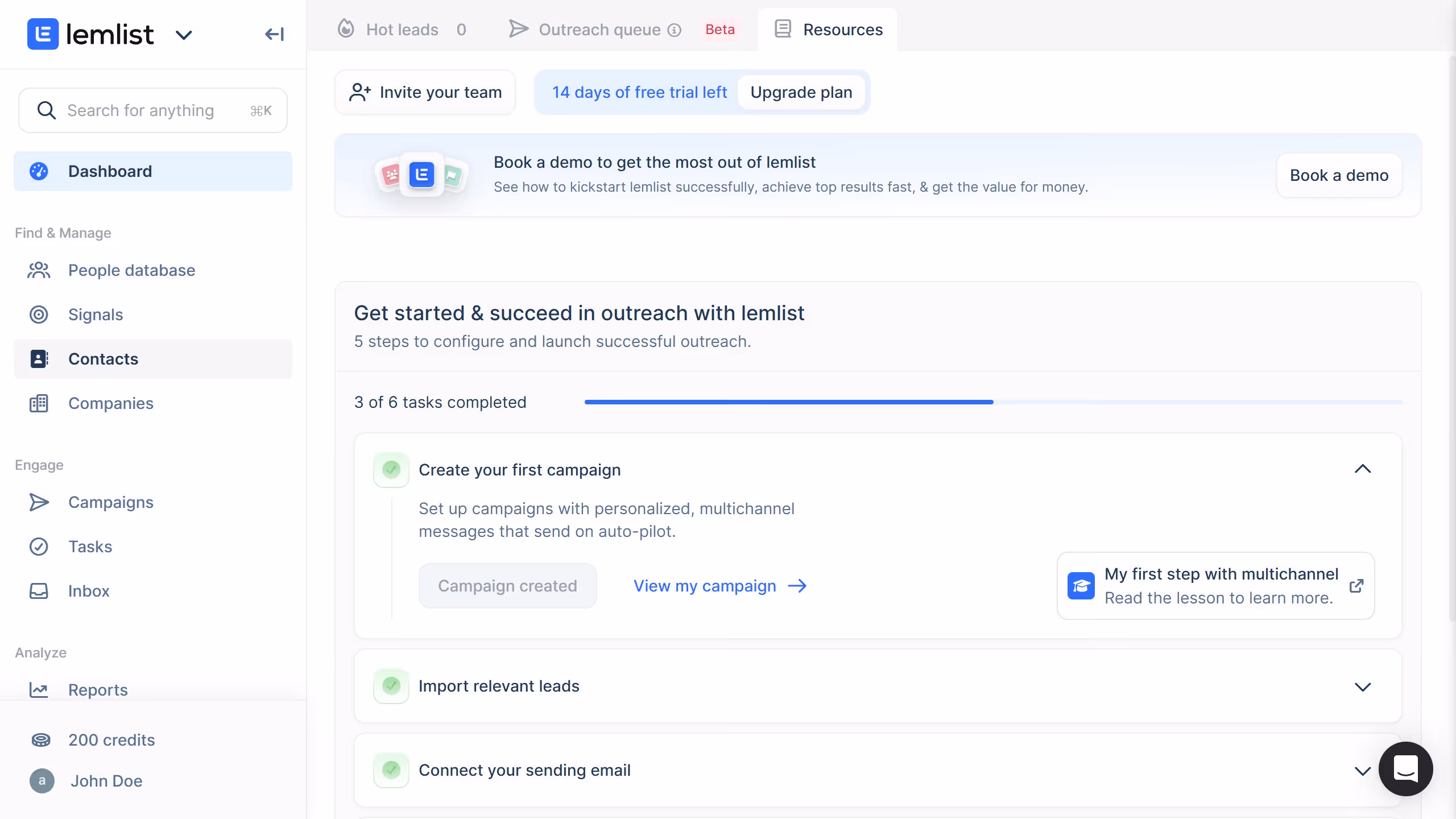Open People database
The height and width of the screenshot is (819, 1456).
[153, 270]
